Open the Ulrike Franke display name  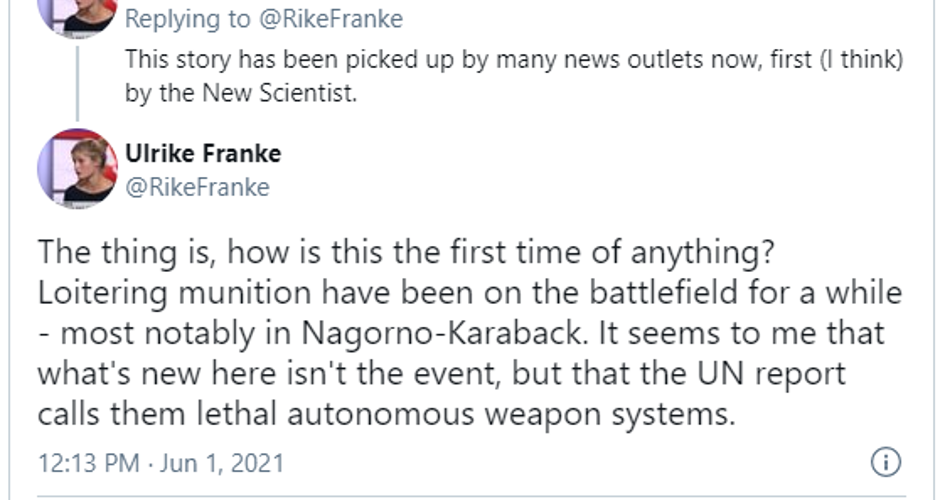pyautogui.click(x=203, y=154)
